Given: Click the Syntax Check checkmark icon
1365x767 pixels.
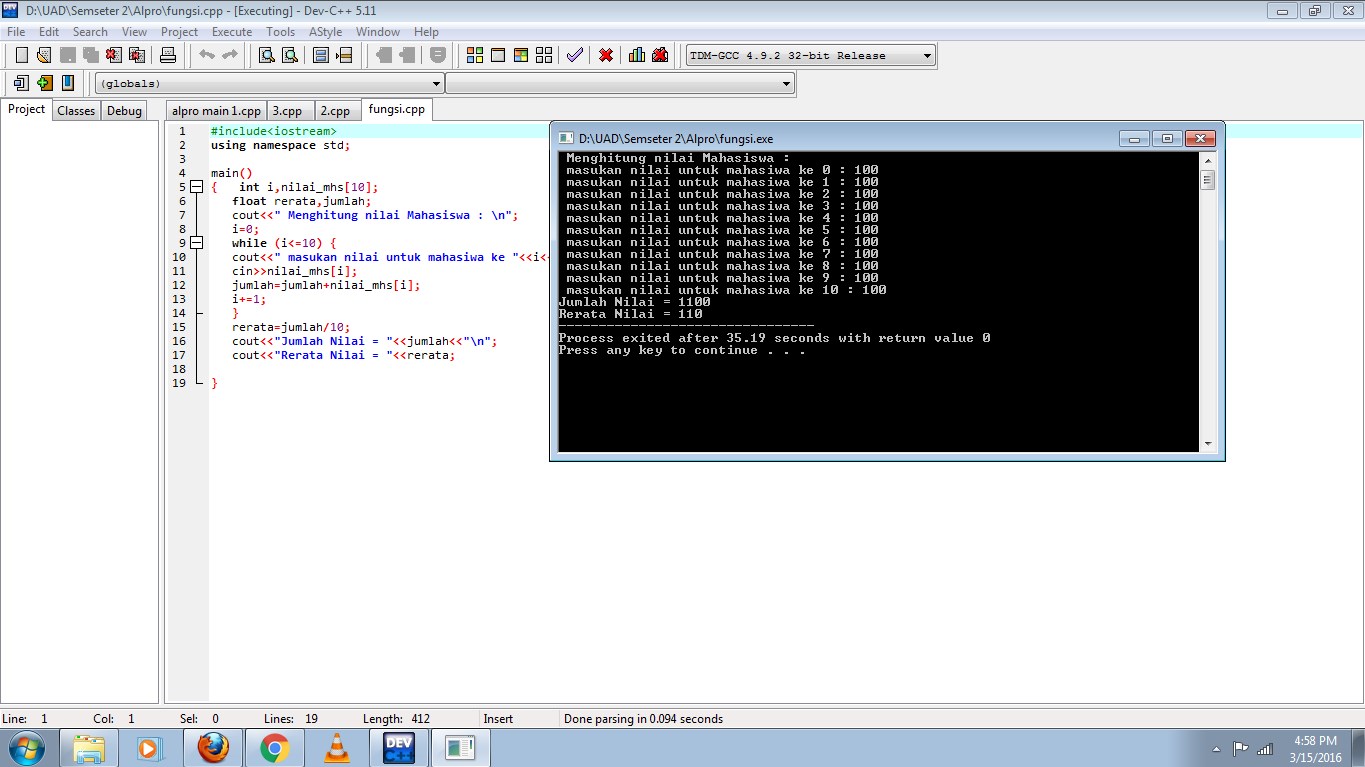Looking at the screenshot, I should click(574, 55).
